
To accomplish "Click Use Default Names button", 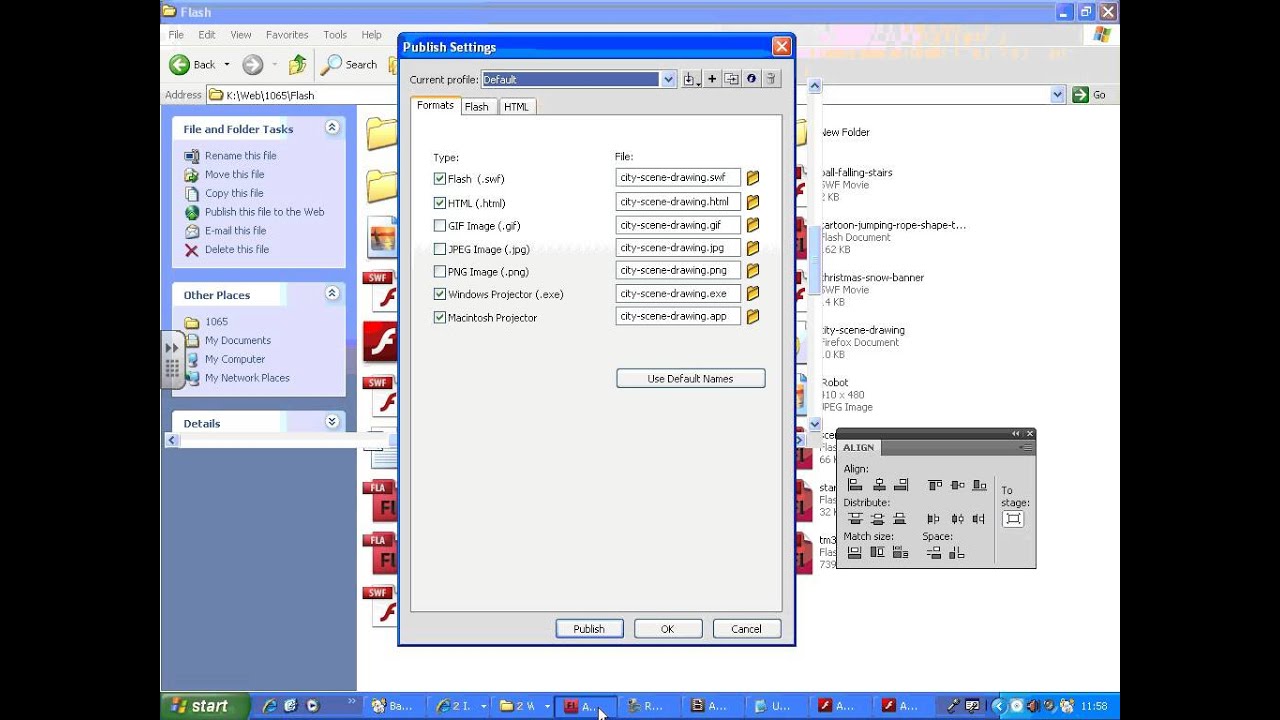I will [x=690, y=379].
